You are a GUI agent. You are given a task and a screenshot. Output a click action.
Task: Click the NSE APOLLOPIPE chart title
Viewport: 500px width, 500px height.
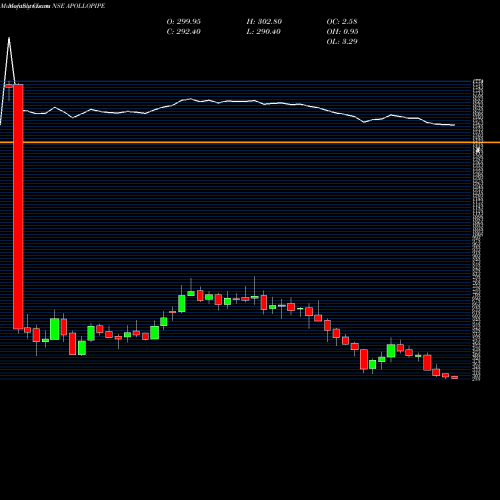[x=79, y=6]
